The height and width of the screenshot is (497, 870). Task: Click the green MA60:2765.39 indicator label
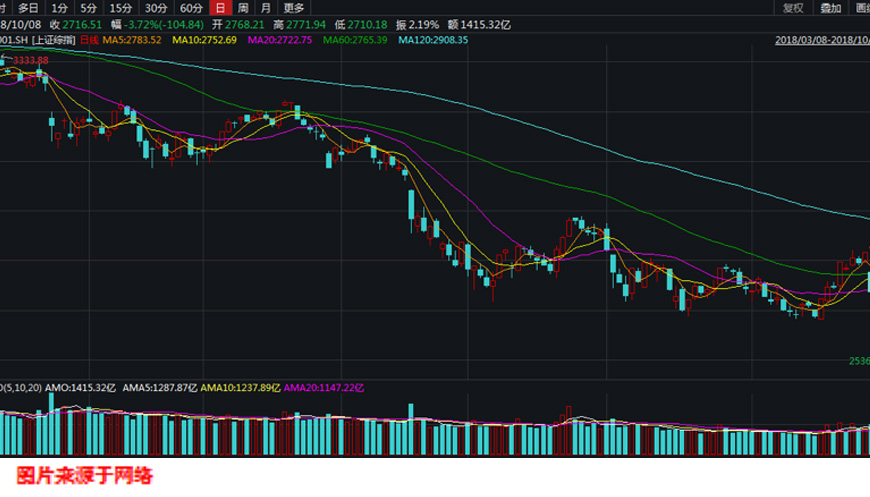click(354, 40)
